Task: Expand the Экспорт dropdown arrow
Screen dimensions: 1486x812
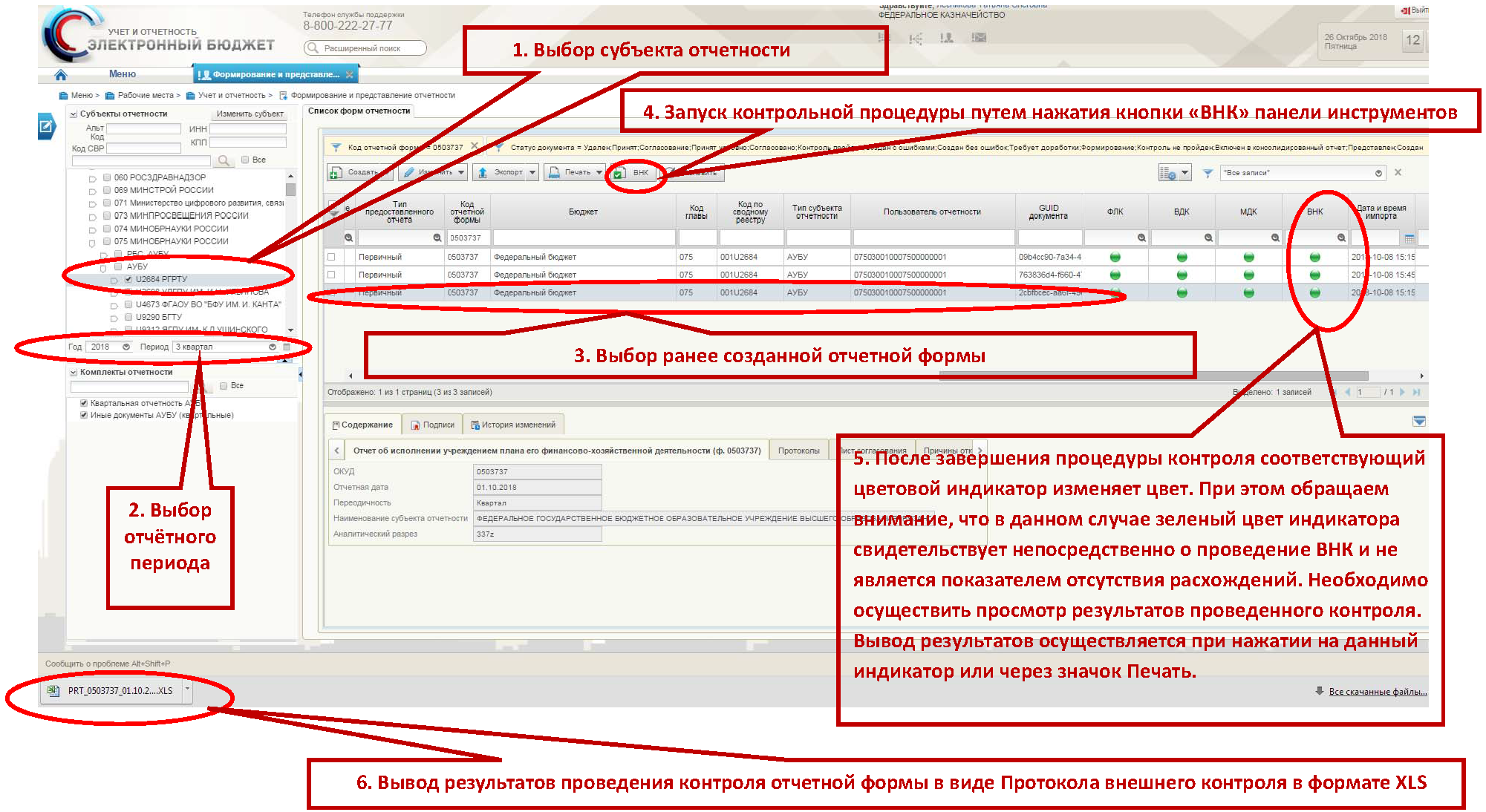Action: tap(532, 172)
